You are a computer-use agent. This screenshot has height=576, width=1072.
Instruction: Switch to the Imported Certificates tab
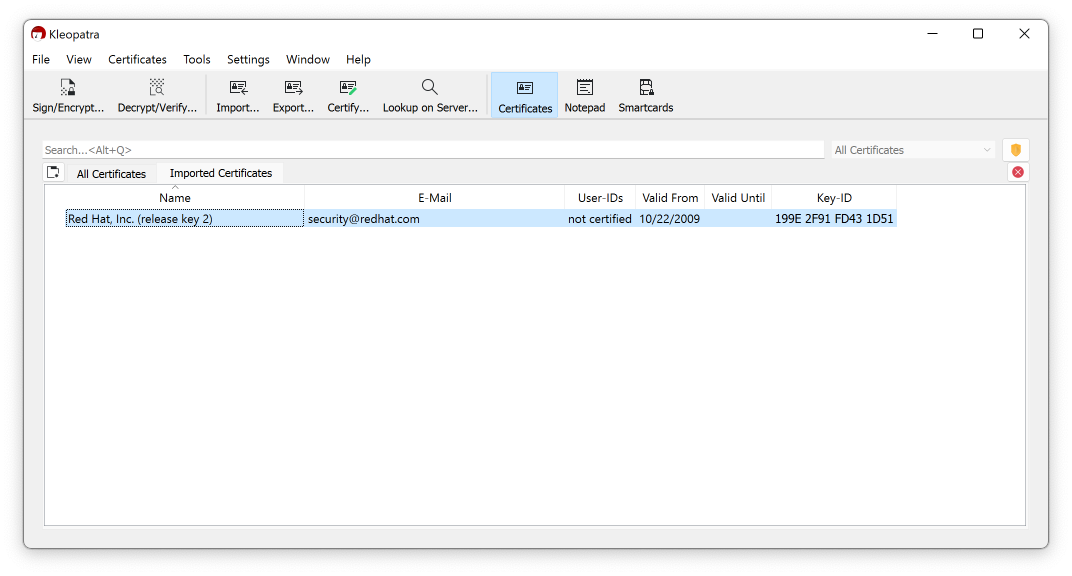coord(219,173)
